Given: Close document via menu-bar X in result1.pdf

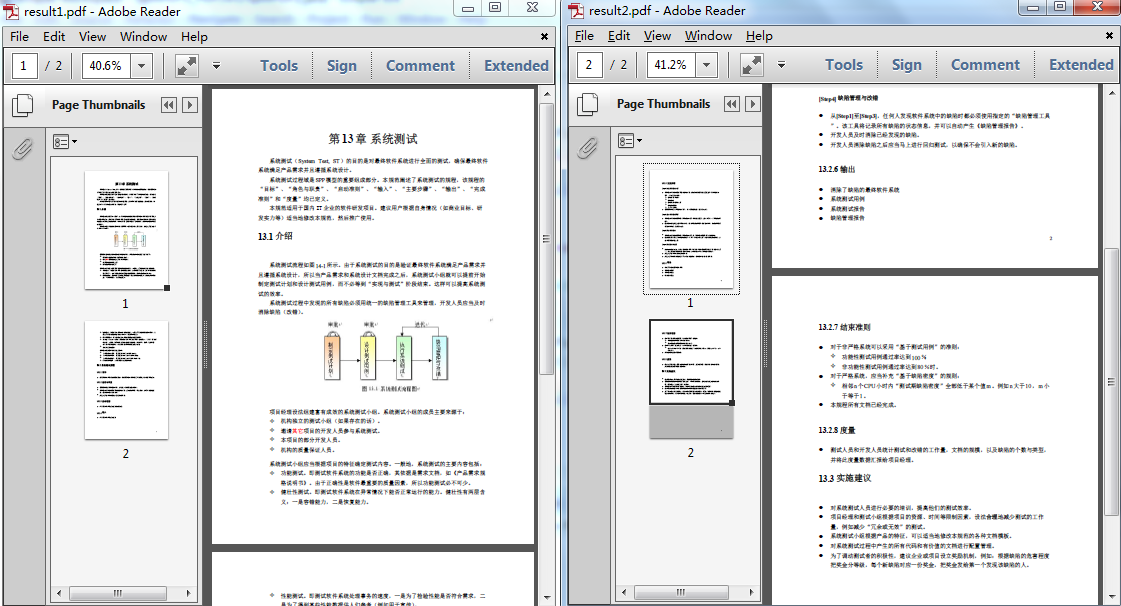Looking at the screenshot, I should coord(545,36).
